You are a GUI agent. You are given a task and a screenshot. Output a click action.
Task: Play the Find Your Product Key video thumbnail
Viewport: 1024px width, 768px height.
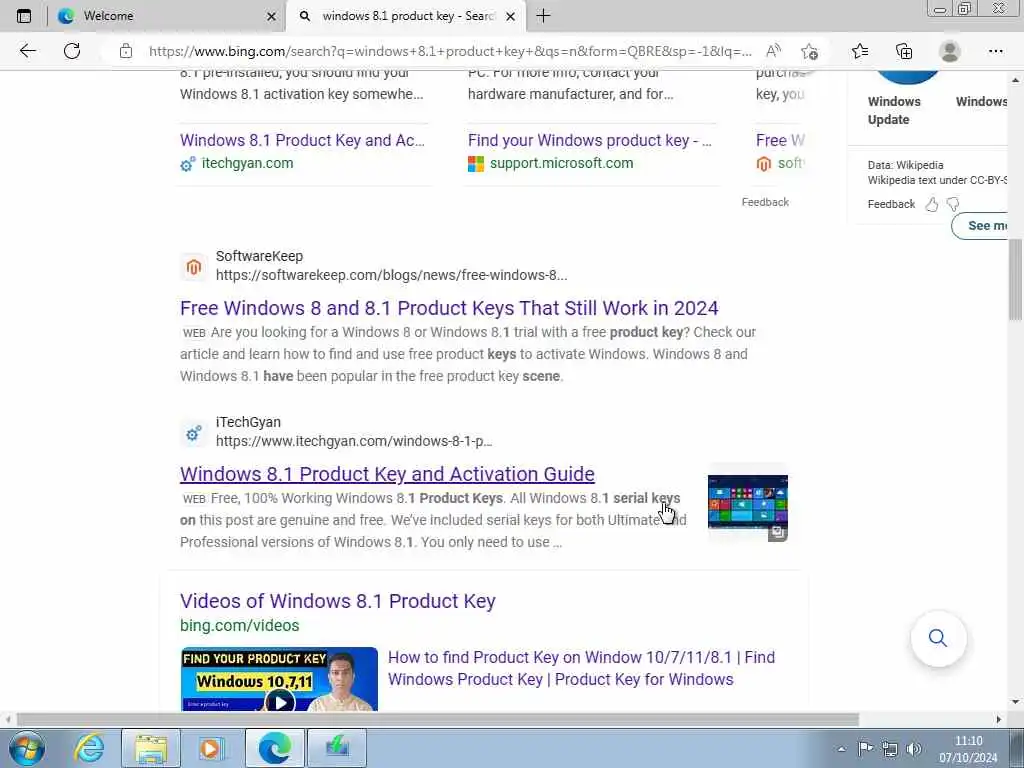pyautogui.click(x=280, y=679)
